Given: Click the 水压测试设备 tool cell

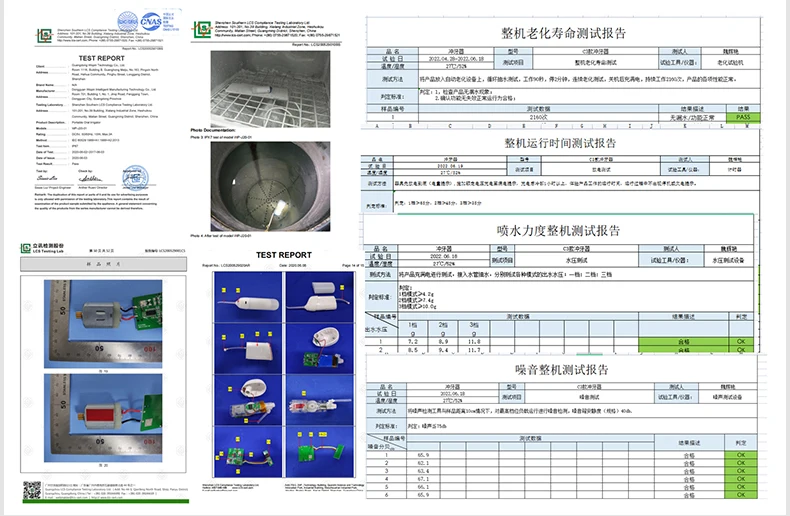Looking at the screenshot, I should 728,260.
